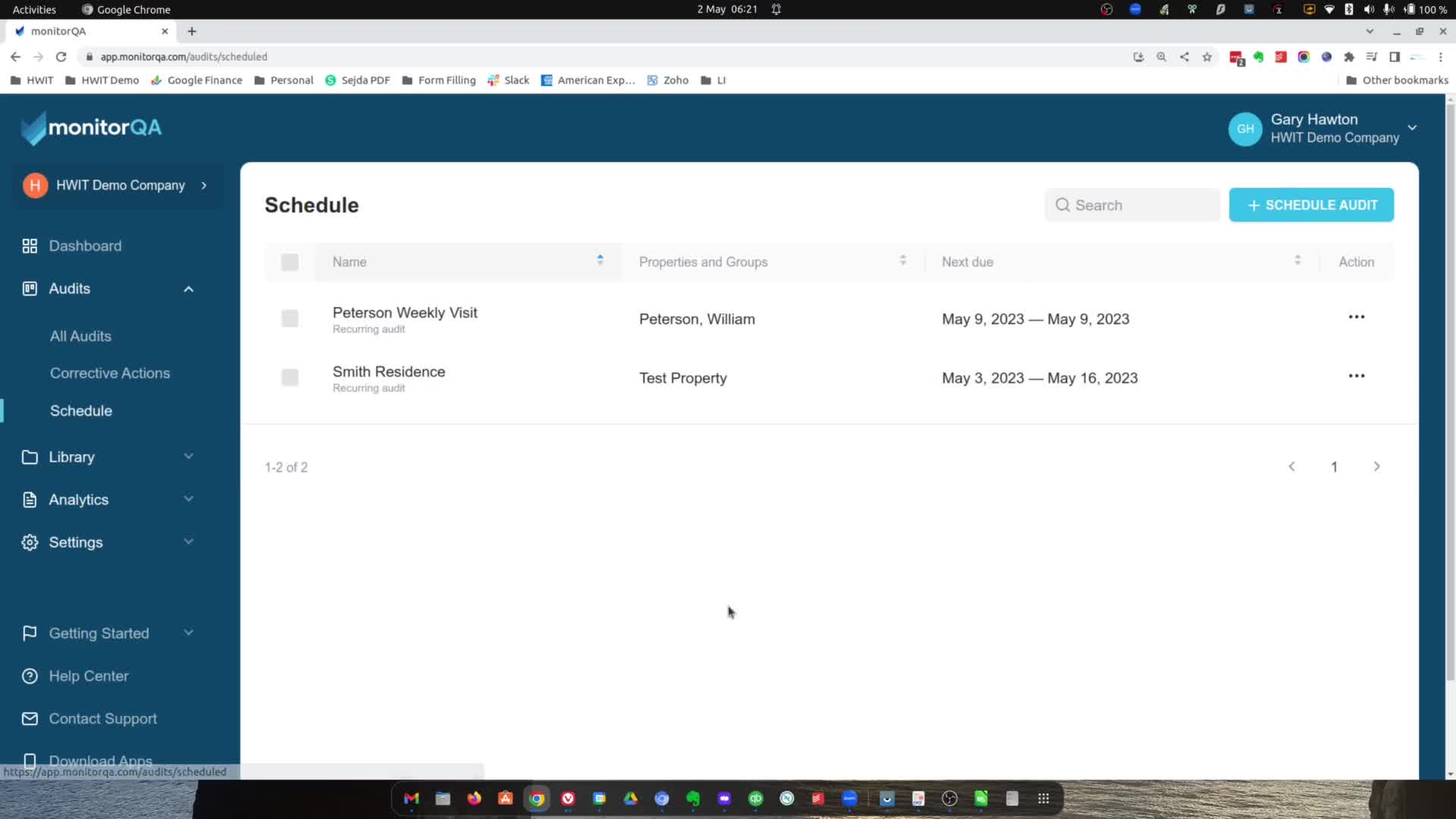Expand the Analytics section
This screenshot has width=1456, height=819.
click(x=188, y=499)
